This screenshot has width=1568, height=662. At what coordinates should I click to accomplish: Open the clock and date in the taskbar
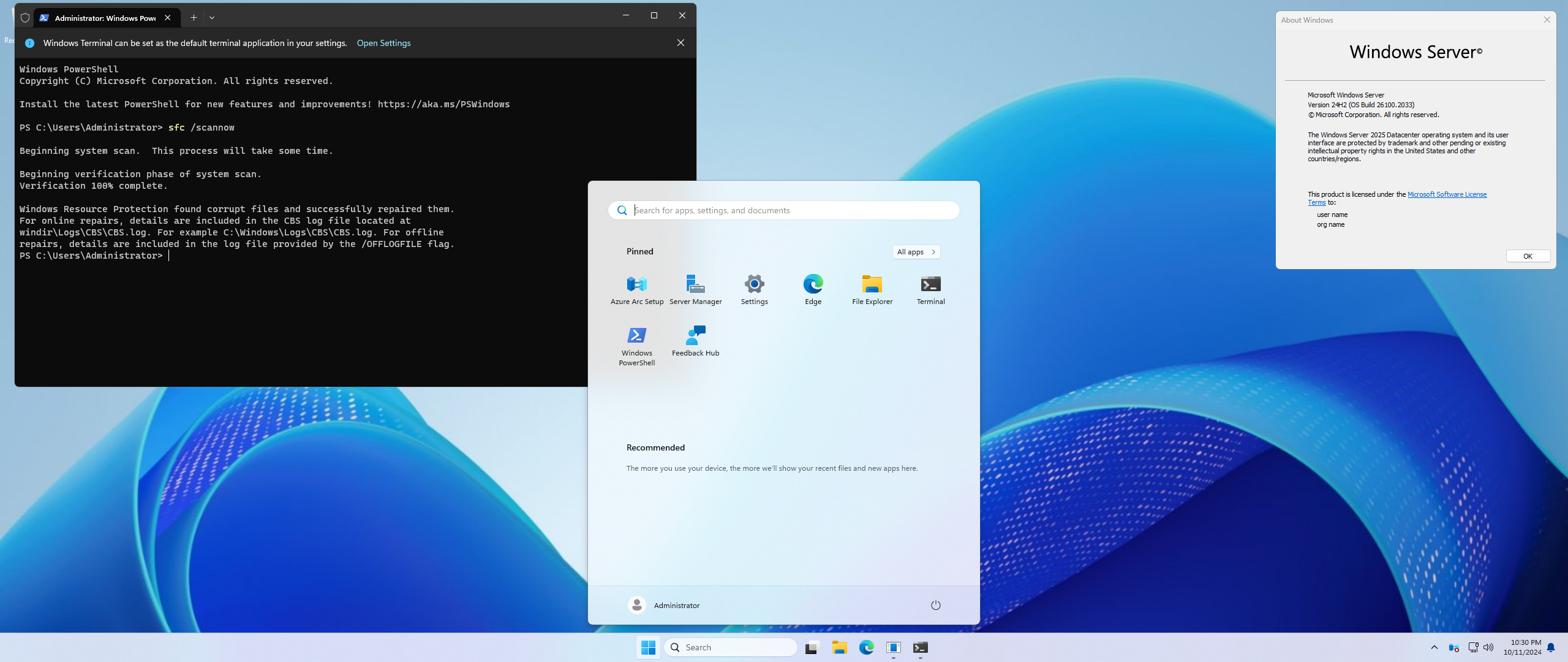(x=1522, y=647)
